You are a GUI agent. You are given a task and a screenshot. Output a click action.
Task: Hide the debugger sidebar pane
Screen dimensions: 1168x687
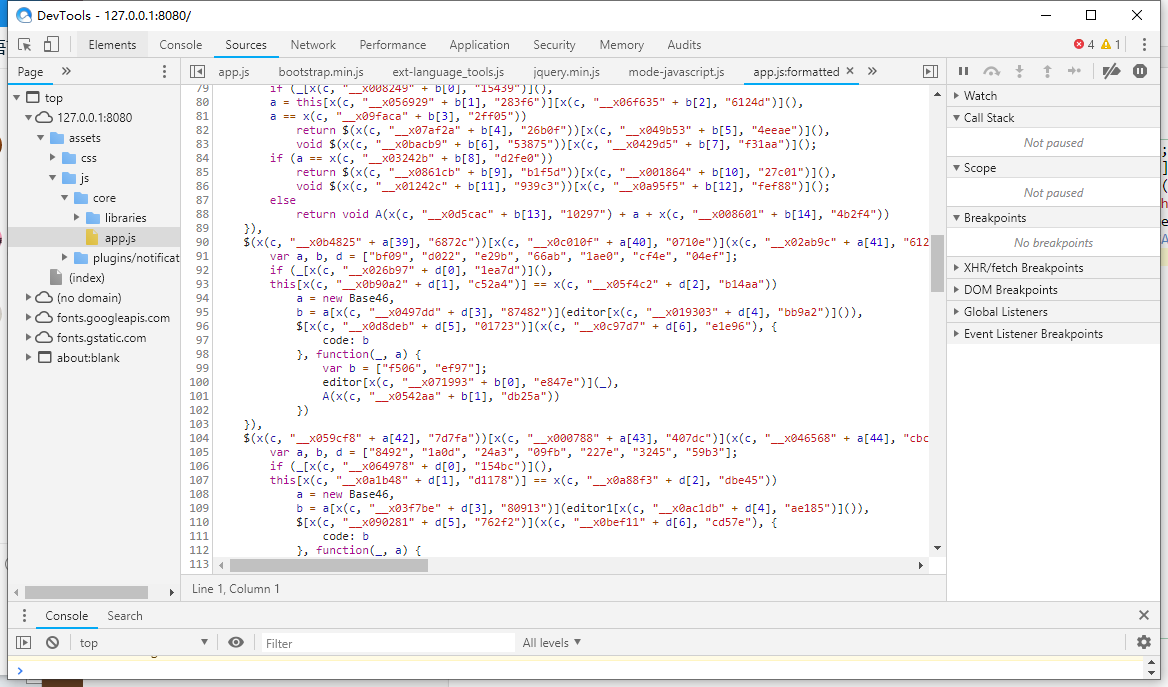(x=930, y=72)
